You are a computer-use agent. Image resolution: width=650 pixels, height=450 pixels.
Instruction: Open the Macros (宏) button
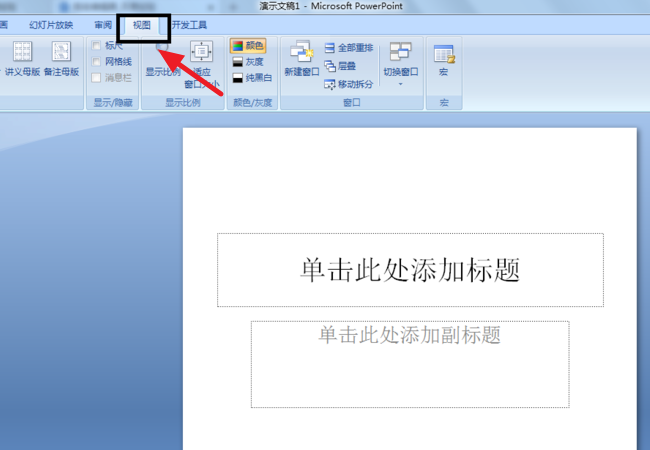tap(444, 60)
